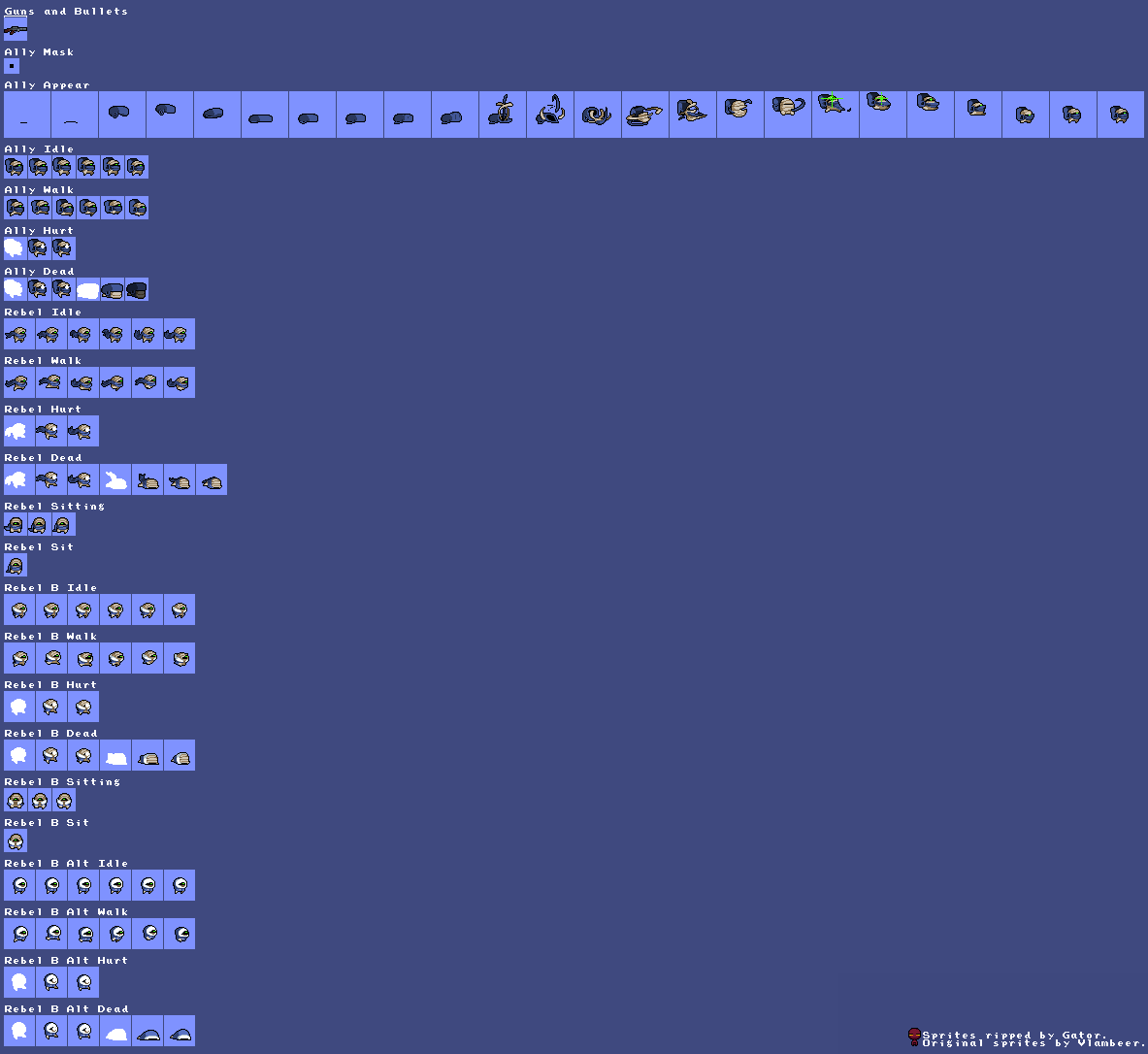Click the 'Rebel B Sit' label
Screen dimensions: 1148x1054
tap(47, 823)
